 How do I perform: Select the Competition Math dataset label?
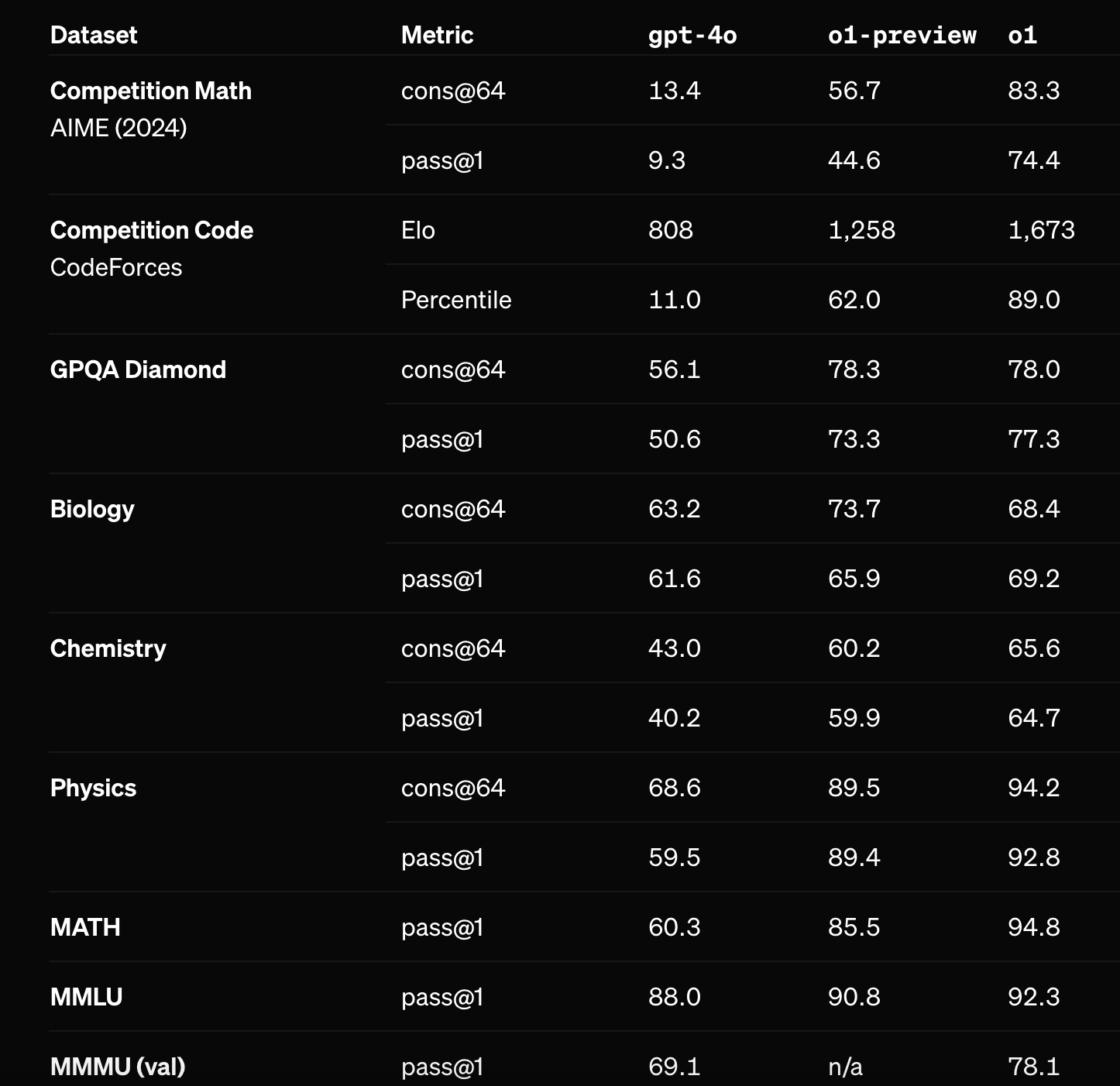[150, 91]
